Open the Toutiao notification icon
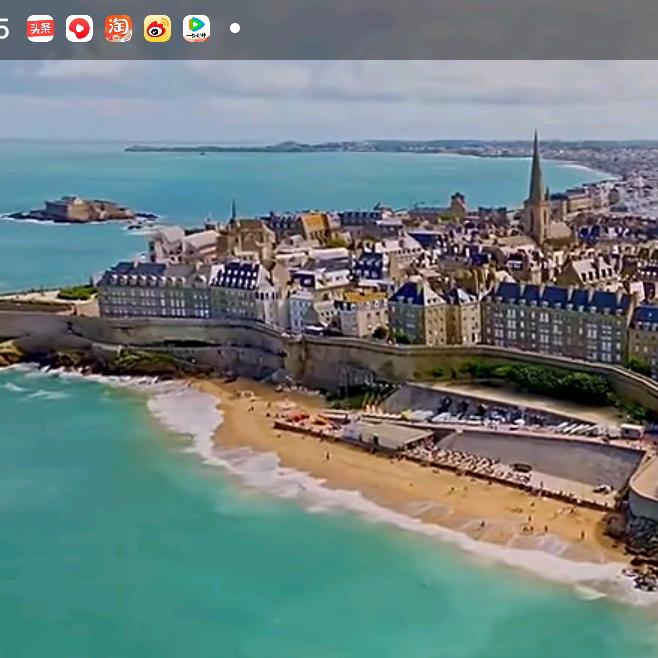This screenshot has width=658, height=658. click(40, 28)
